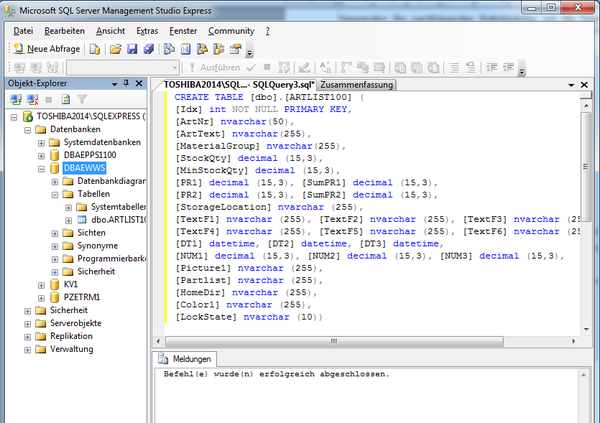Click the increase indent icon
This screenshot has height=423, width=600.
(508, 68)
